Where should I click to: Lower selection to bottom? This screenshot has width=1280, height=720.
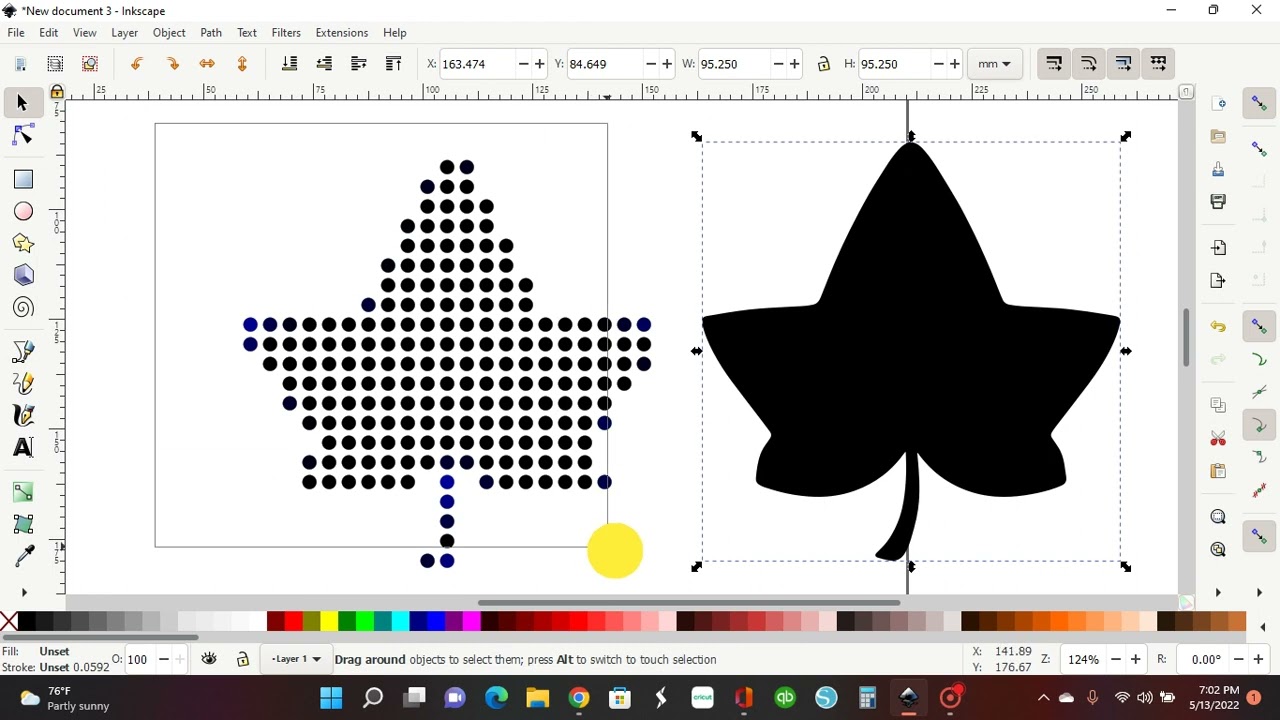click(x=289, y=64)
